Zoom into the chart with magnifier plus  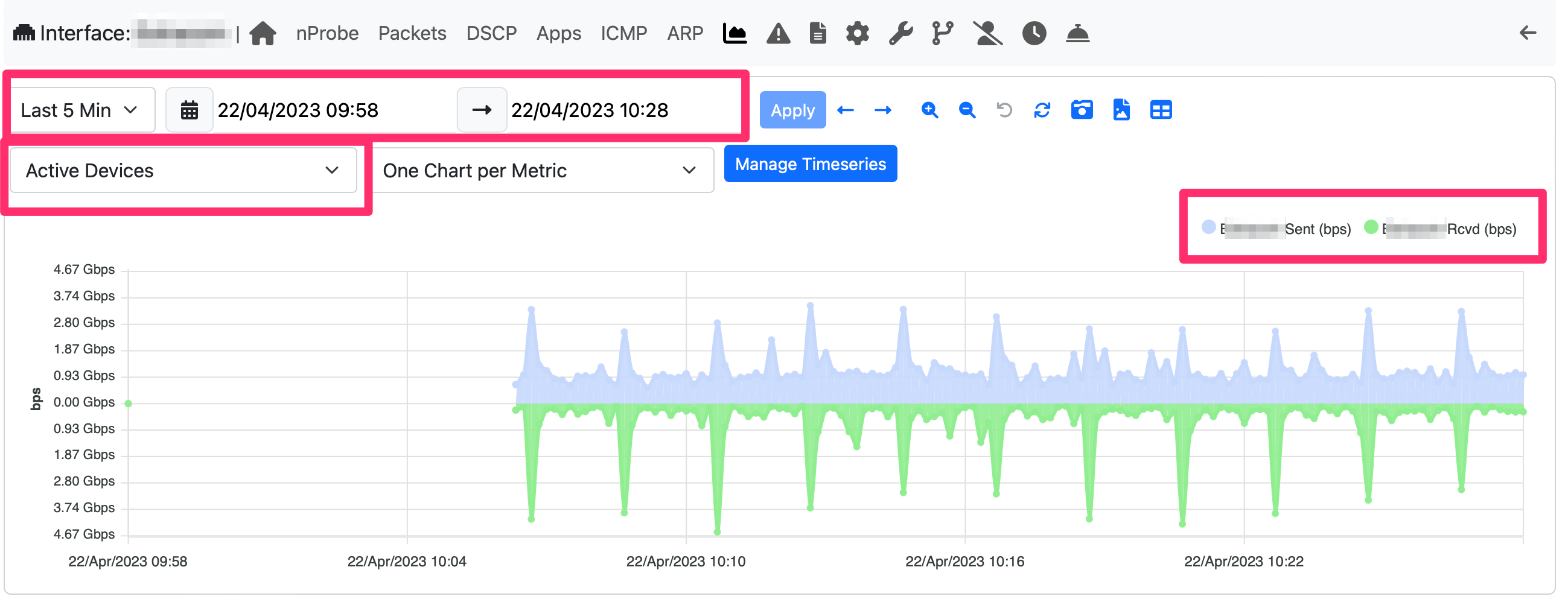(x=930, y=110)
